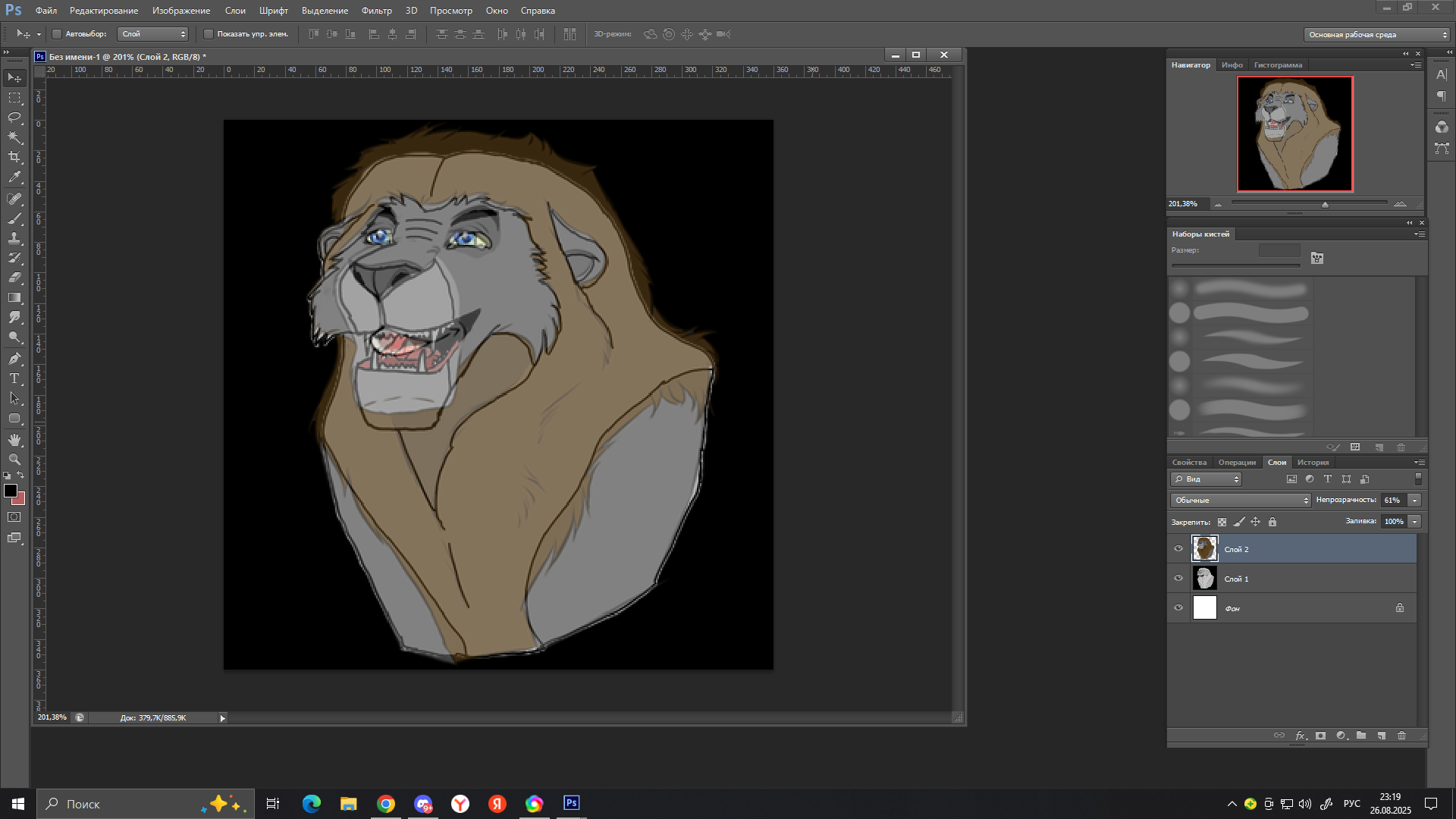The width and height of the screenshot is (1456, 819).
Task: Open the Заливка fill arrow
Action: [x=1414, y=522]
